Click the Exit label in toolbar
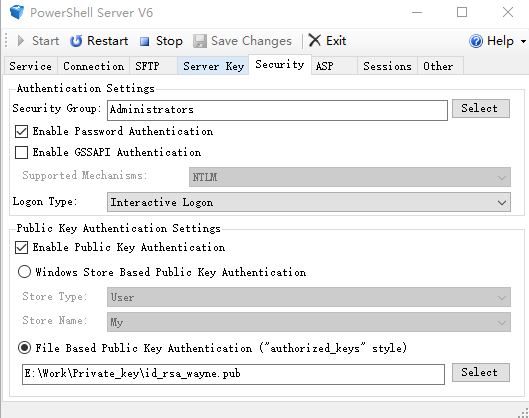 click(336, 41)
